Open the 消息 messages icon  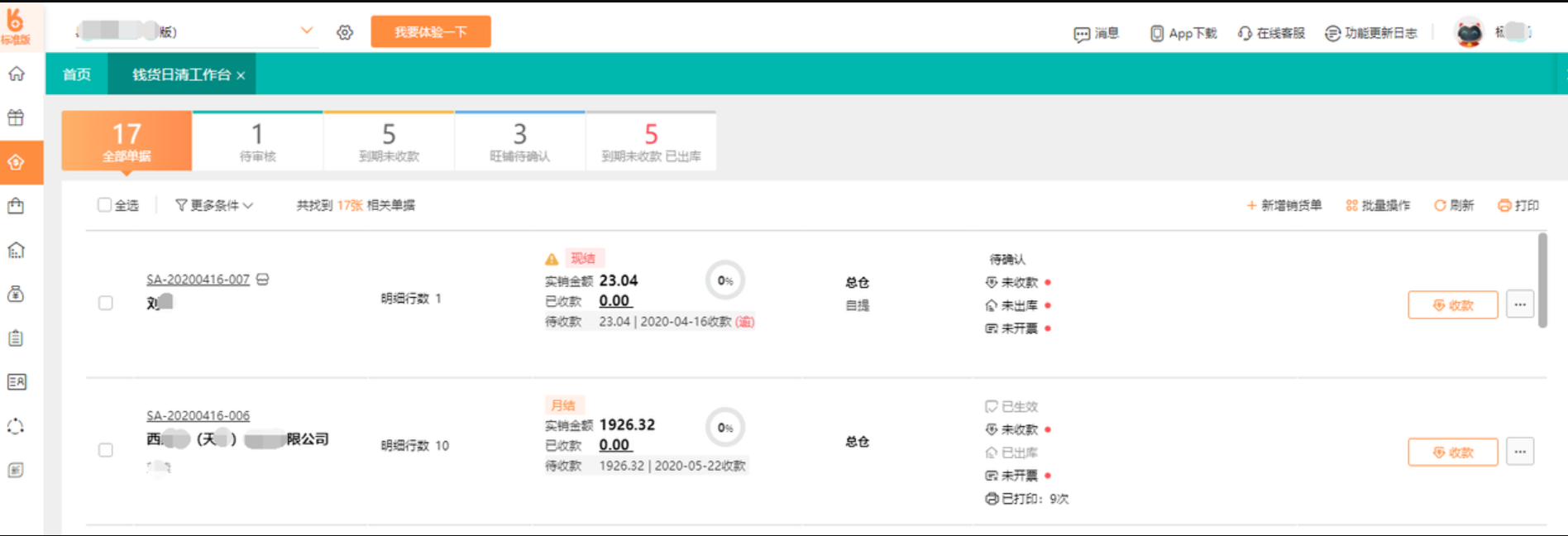point(1082,34)
